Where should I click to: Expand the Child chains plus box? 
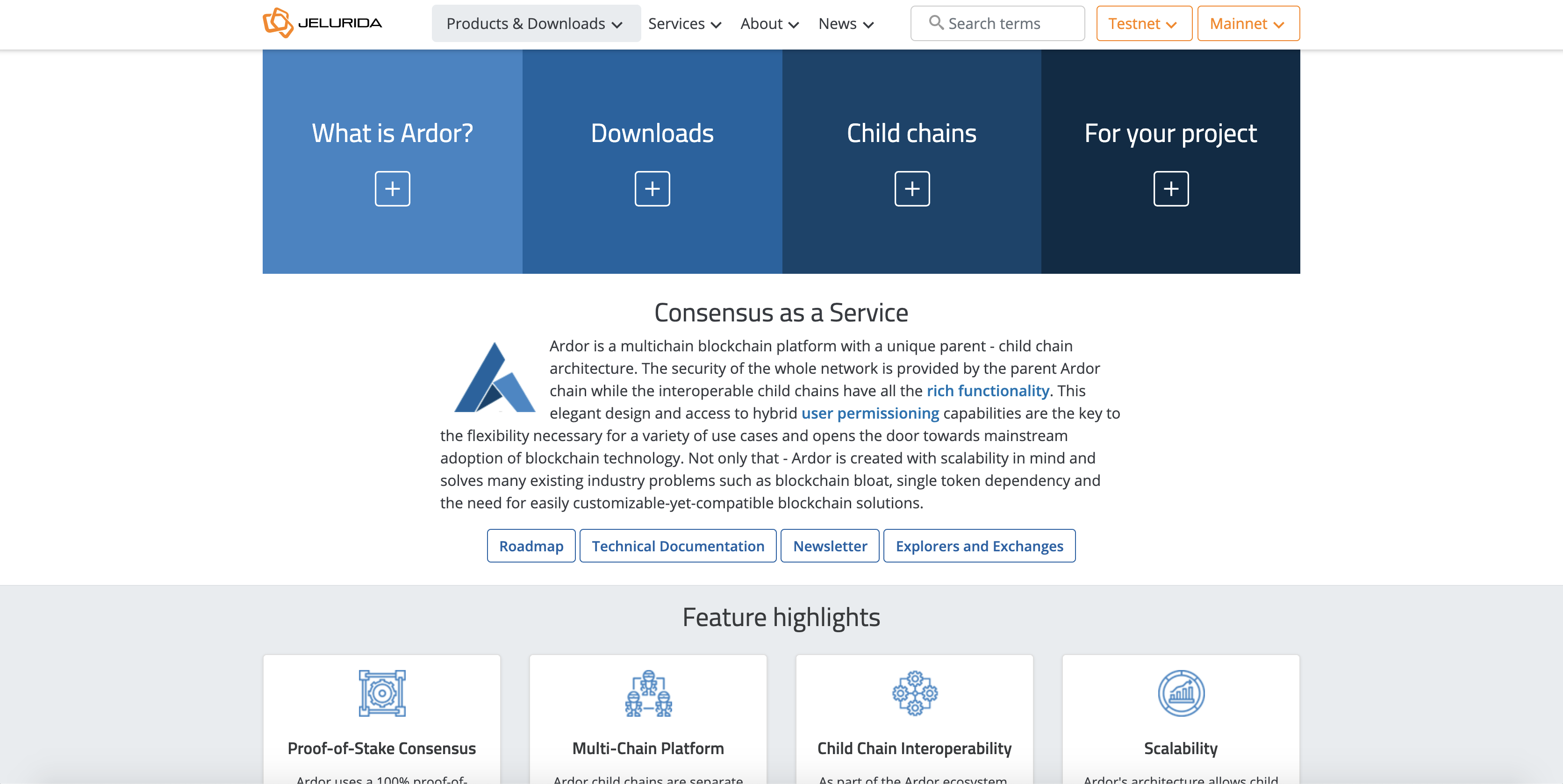coord(912,189)
